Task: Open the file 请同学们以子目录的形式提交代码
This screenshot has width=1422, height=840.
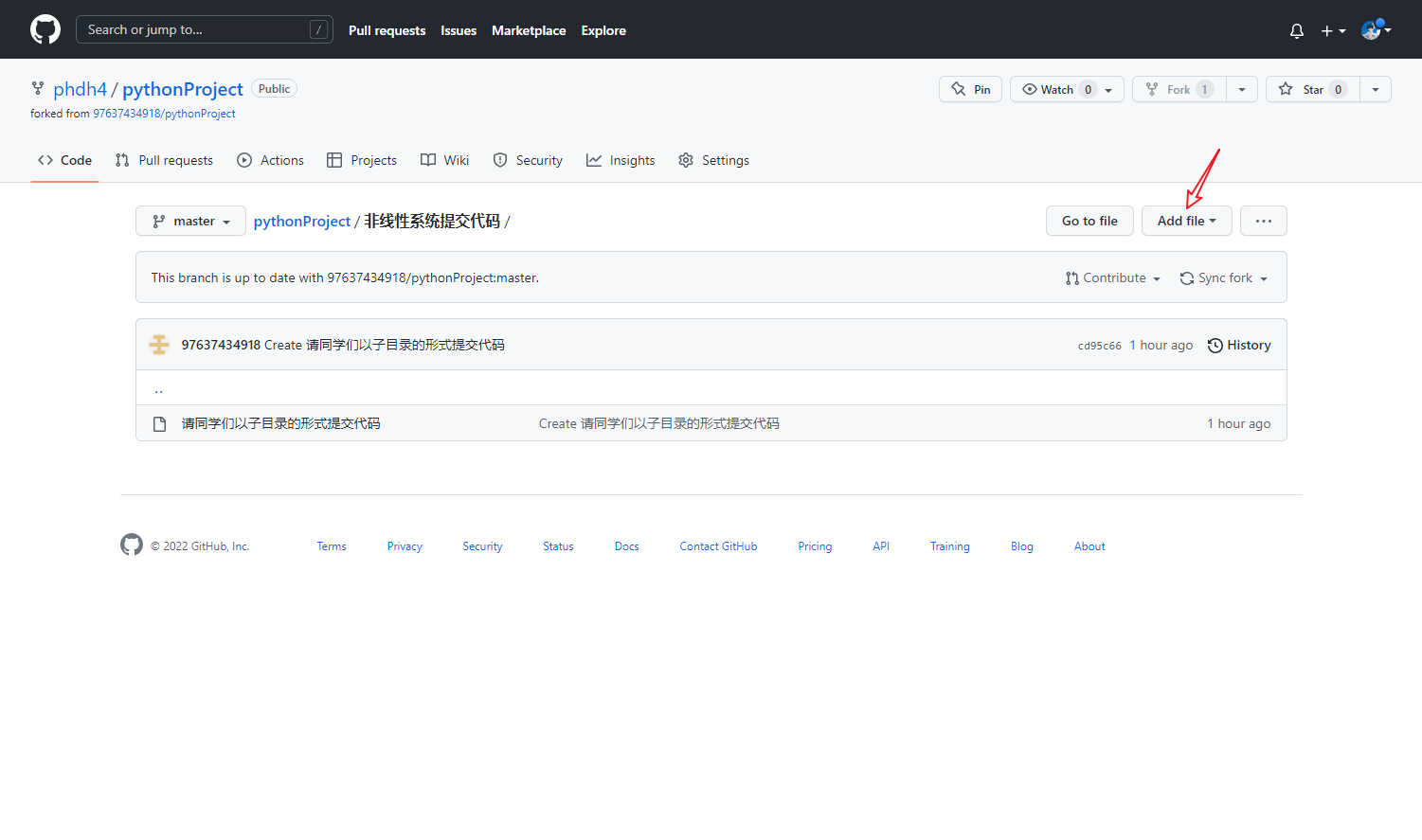Action: [x=280, y=423]
